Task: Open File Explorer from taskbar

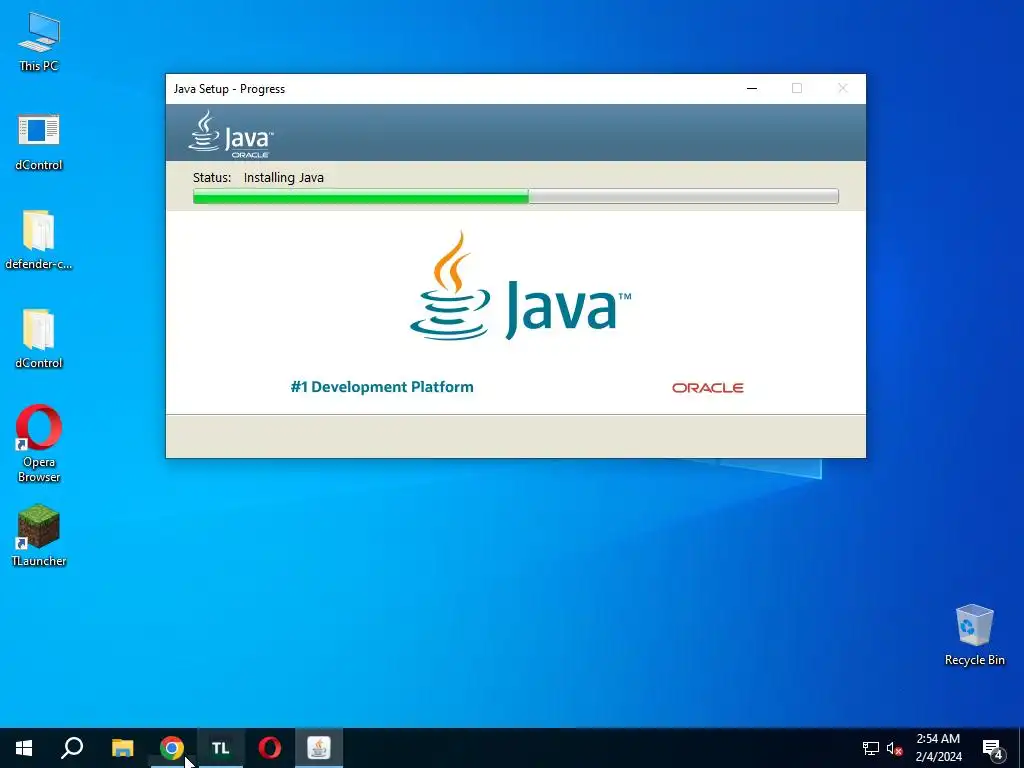Action: click(x=122, y=748)
